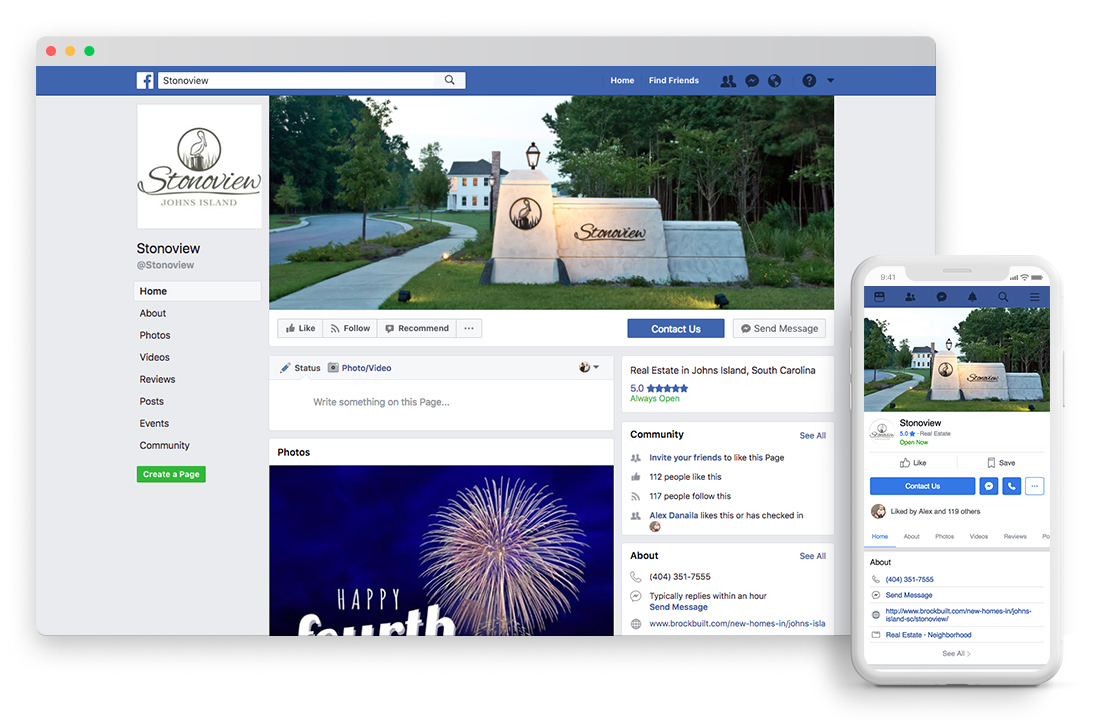Tap the phone notifications bell icon
The width and height of the screenshot is (1100, 720).
pyautogui.click(x=972, y=297)
